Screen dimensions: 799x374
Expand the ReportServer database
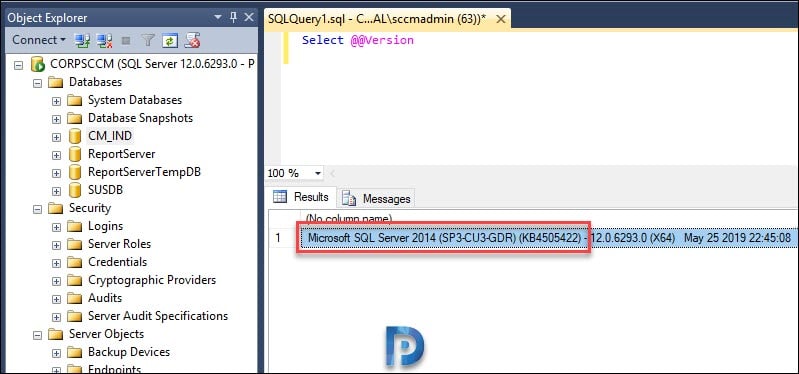(x=56, y=155)
